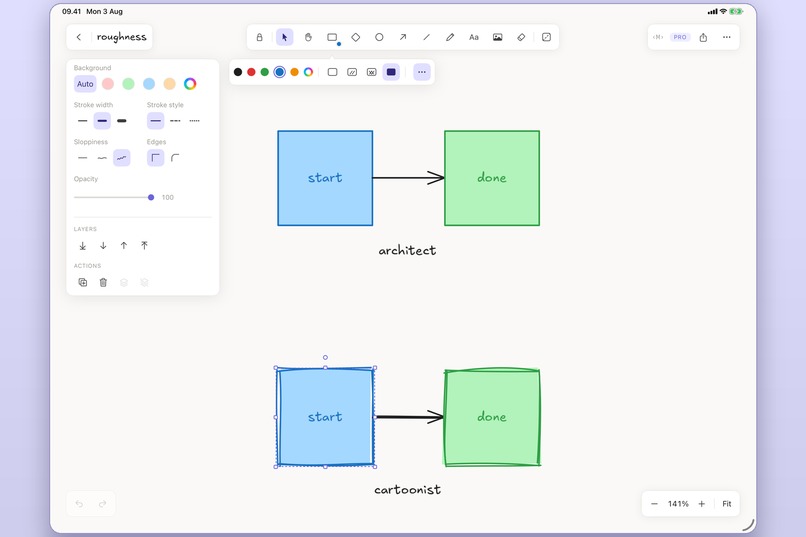This screenshot has height=537, width=806.
Task: Pick the orange stroke color
Action: 295,72
